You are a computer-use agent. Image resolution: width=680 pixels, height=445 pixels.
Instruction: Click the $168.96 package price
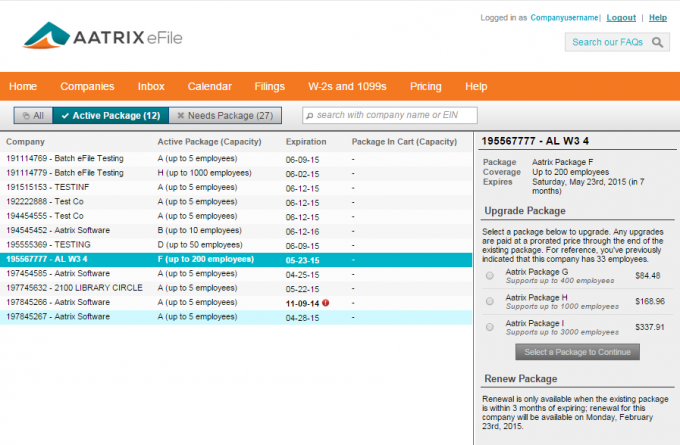point(650,301)
